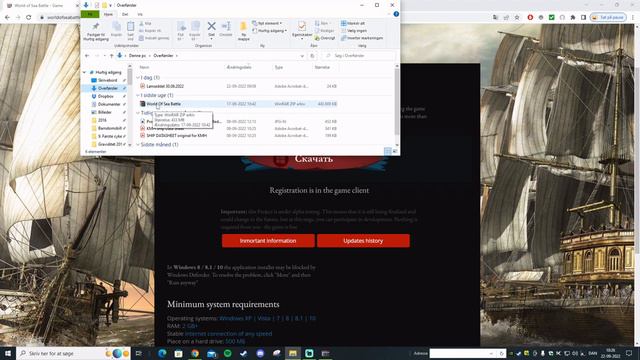The height and width of the screenshot is (360, 640).
Task: Open File Explorer taskbar icon
Action: click(293, 353)
